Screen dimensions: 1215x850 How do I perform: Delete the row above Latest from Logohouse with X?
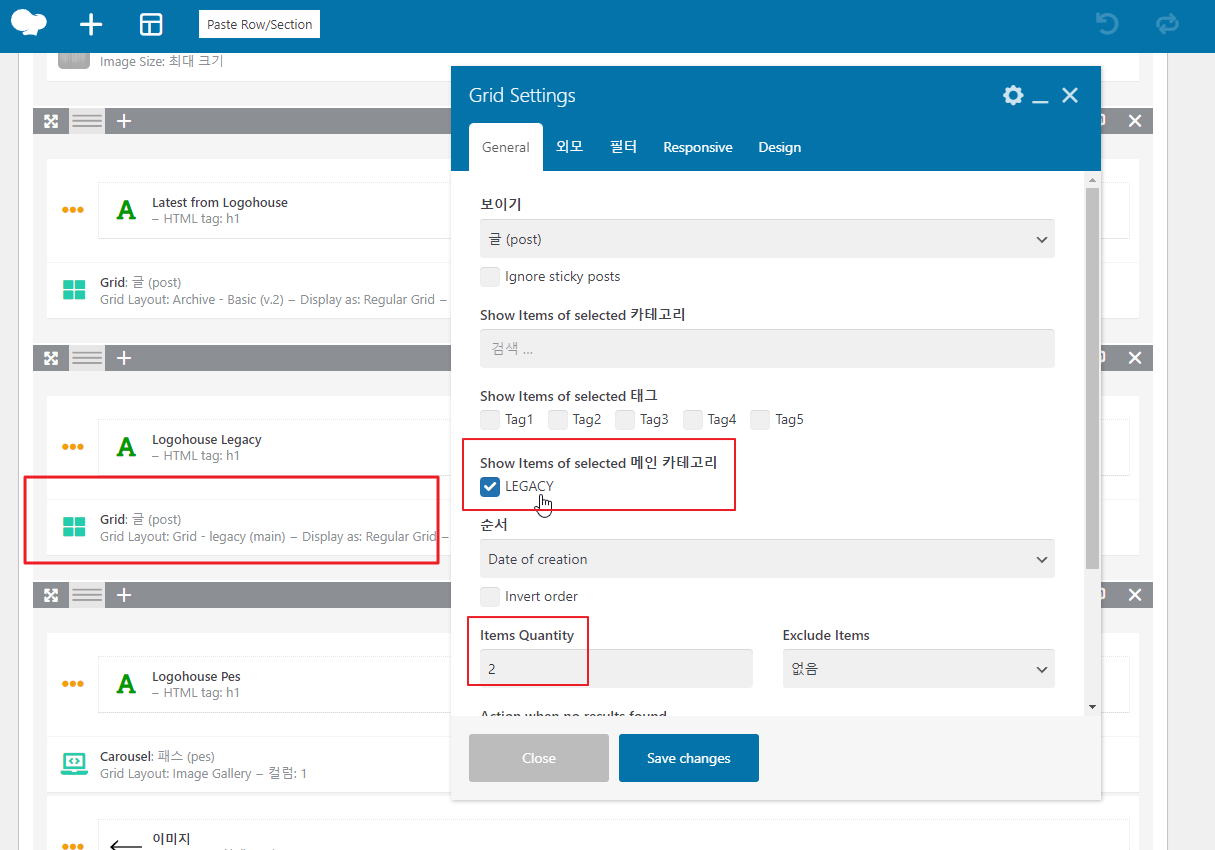click(1135, 121)
